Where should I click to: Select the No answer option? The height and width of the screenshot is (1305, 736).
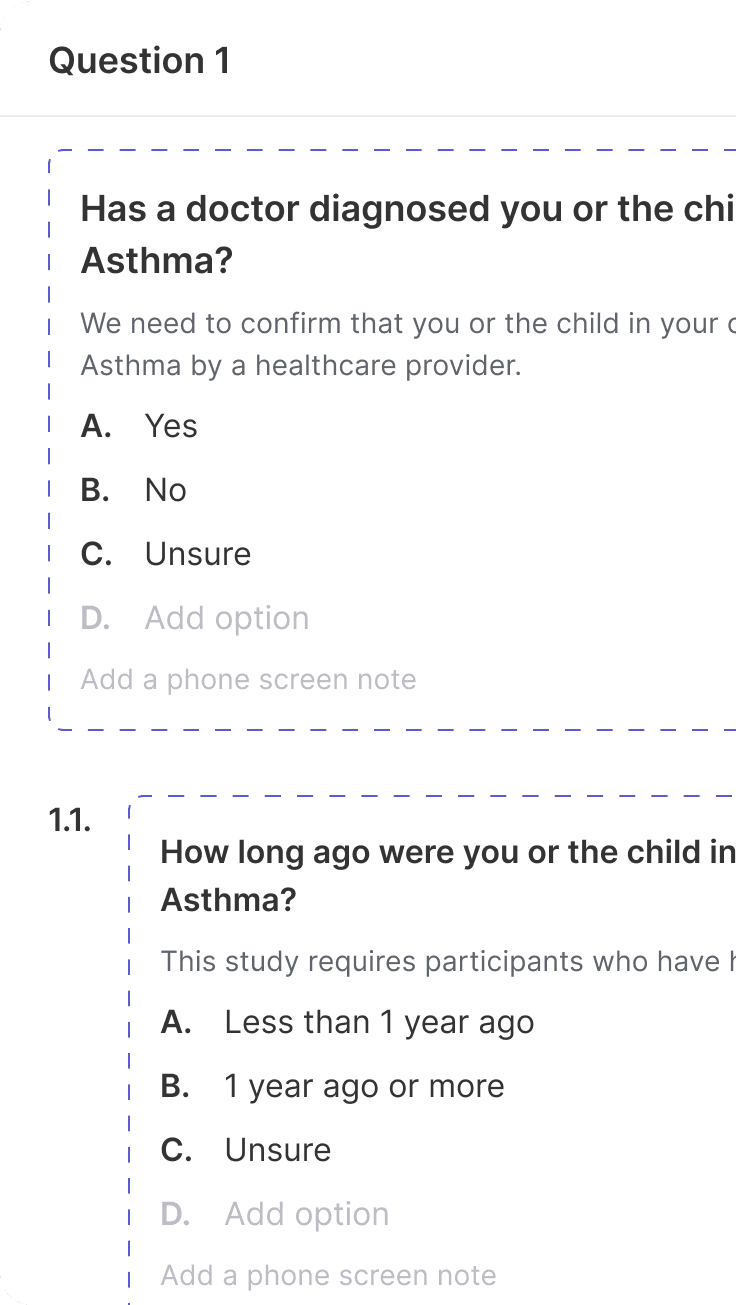[166, 490]
